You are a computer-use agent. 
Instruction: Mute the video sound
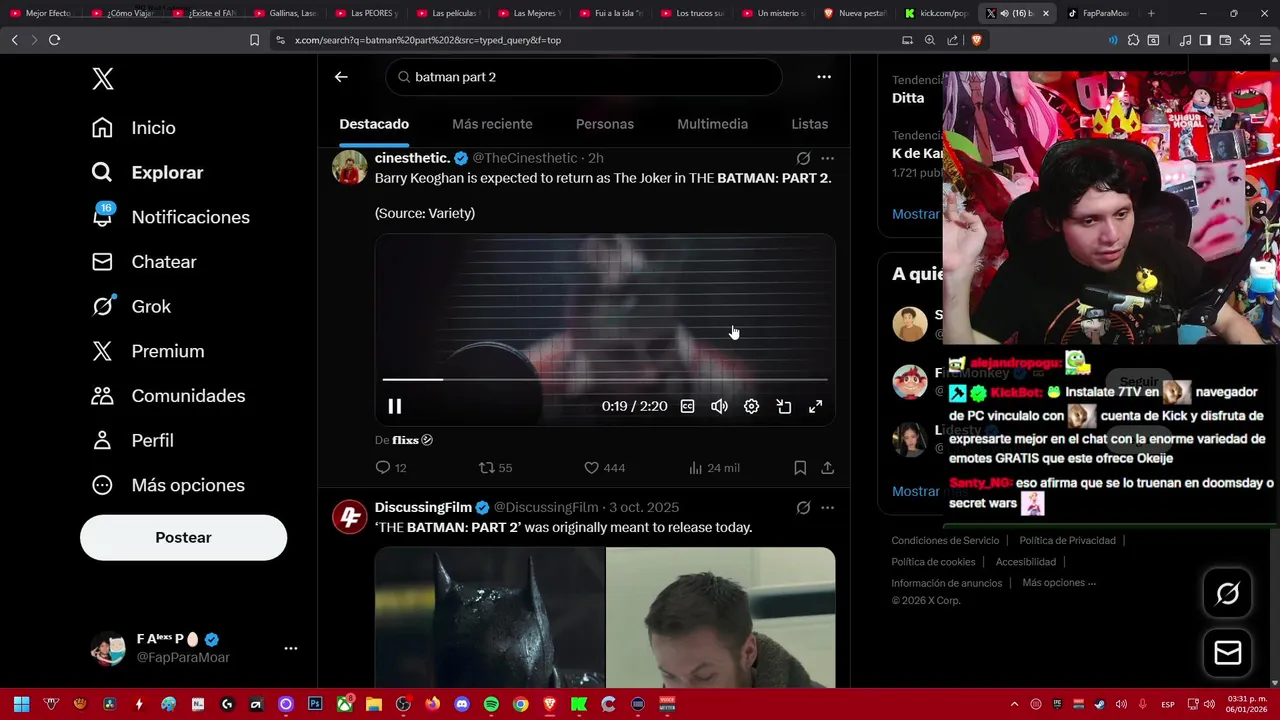[x=719, y=406]
